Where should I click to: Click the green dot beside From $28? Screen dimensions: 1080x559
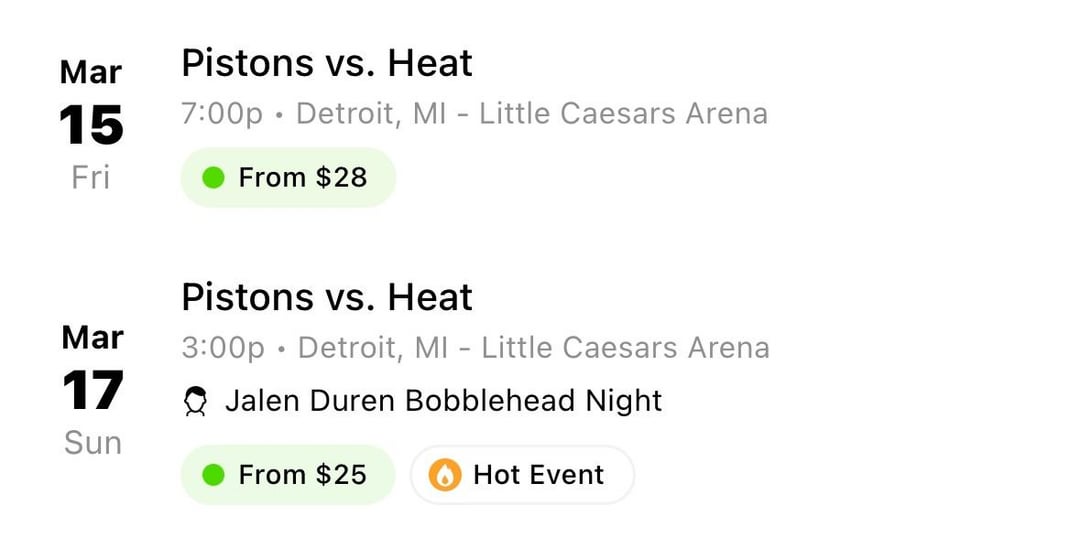(x=213, y=178)
